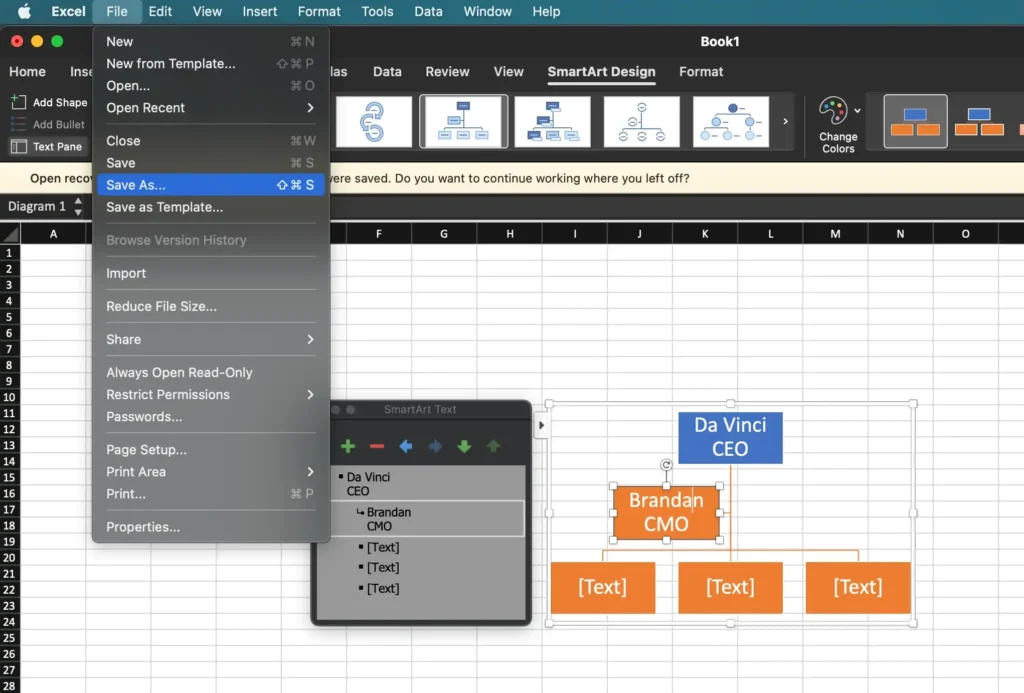
Task: Open the Help menu
Action: pyautogui.click(x=546, y=11)
